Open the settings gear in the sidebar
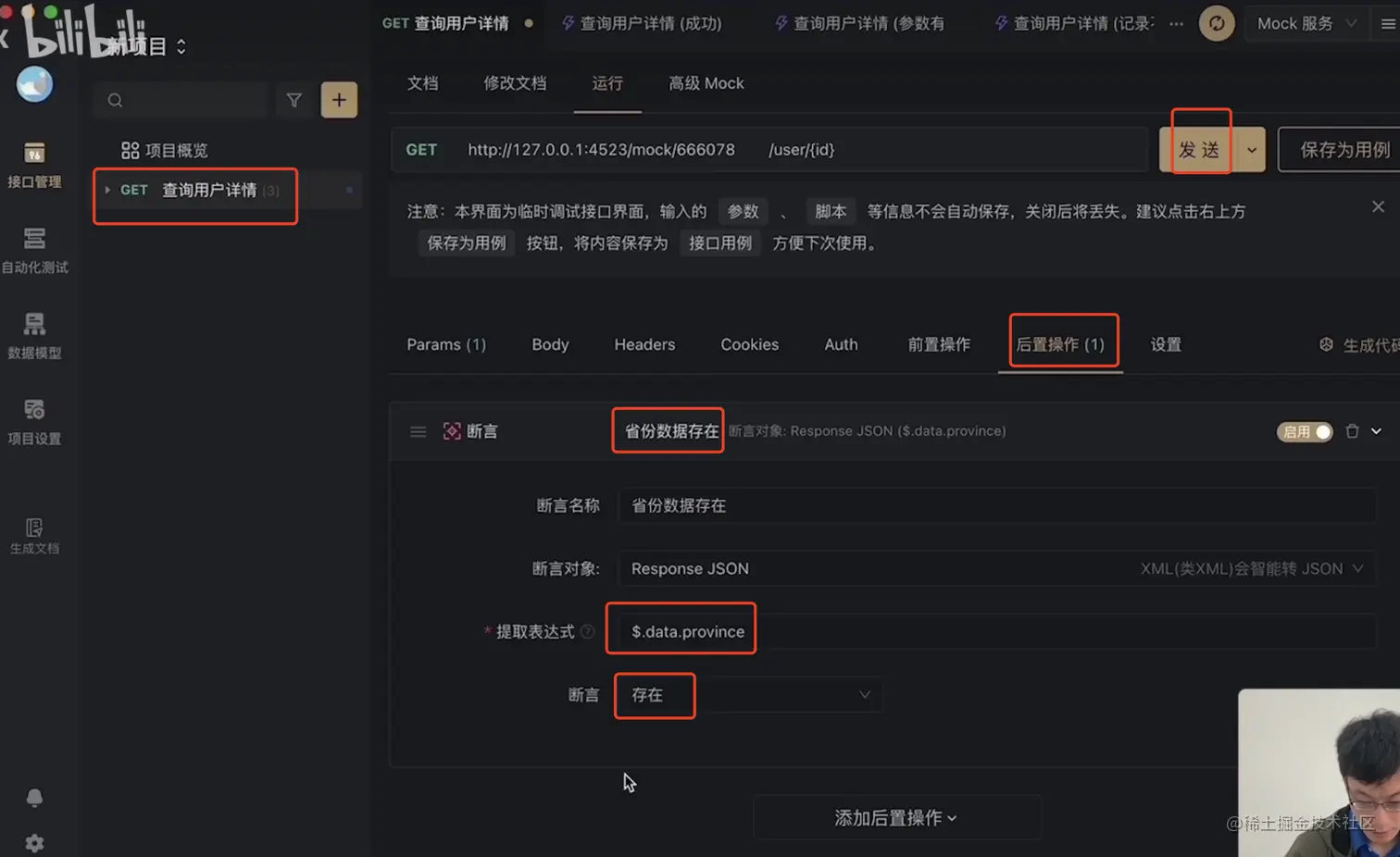Viewport: 1400px width, 857px height. tap(34, 843)
